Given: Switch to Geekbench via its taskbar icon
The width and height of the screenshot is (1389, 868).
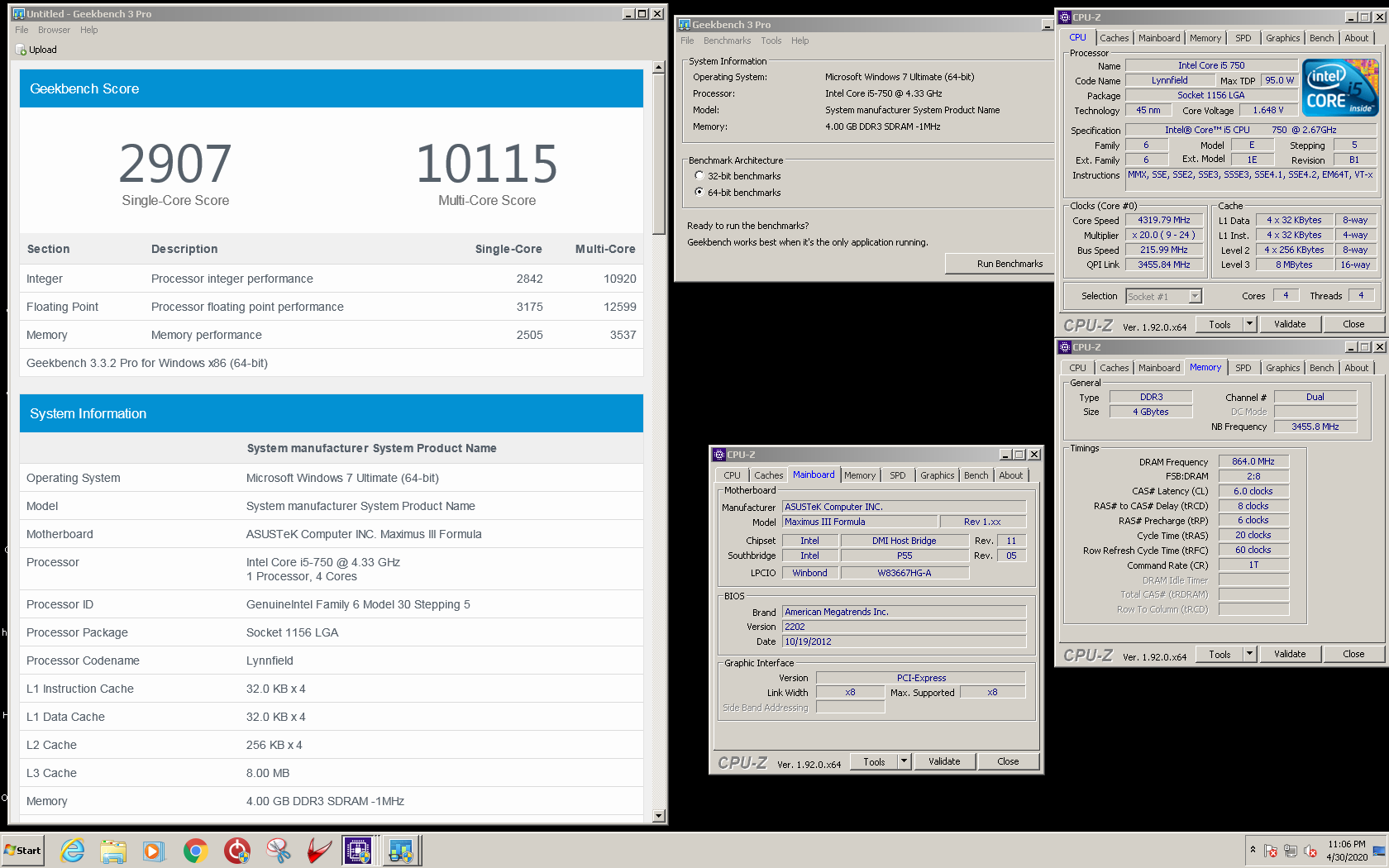Looking at the screenshot, I should [x=402, y=850].
